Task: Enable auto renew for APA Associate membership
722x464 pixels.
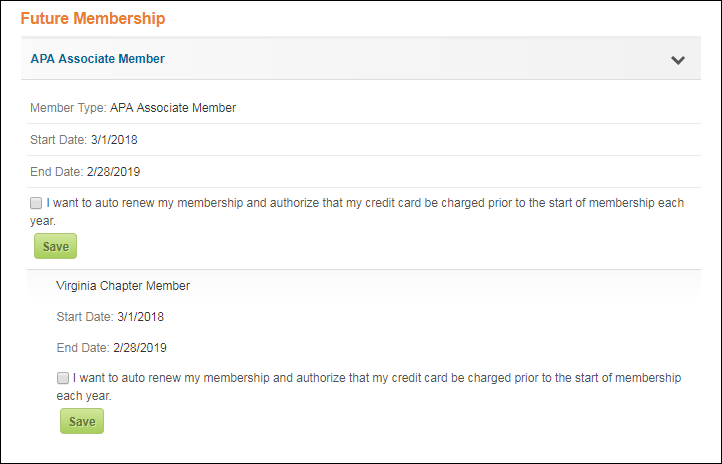Action: 36,203
